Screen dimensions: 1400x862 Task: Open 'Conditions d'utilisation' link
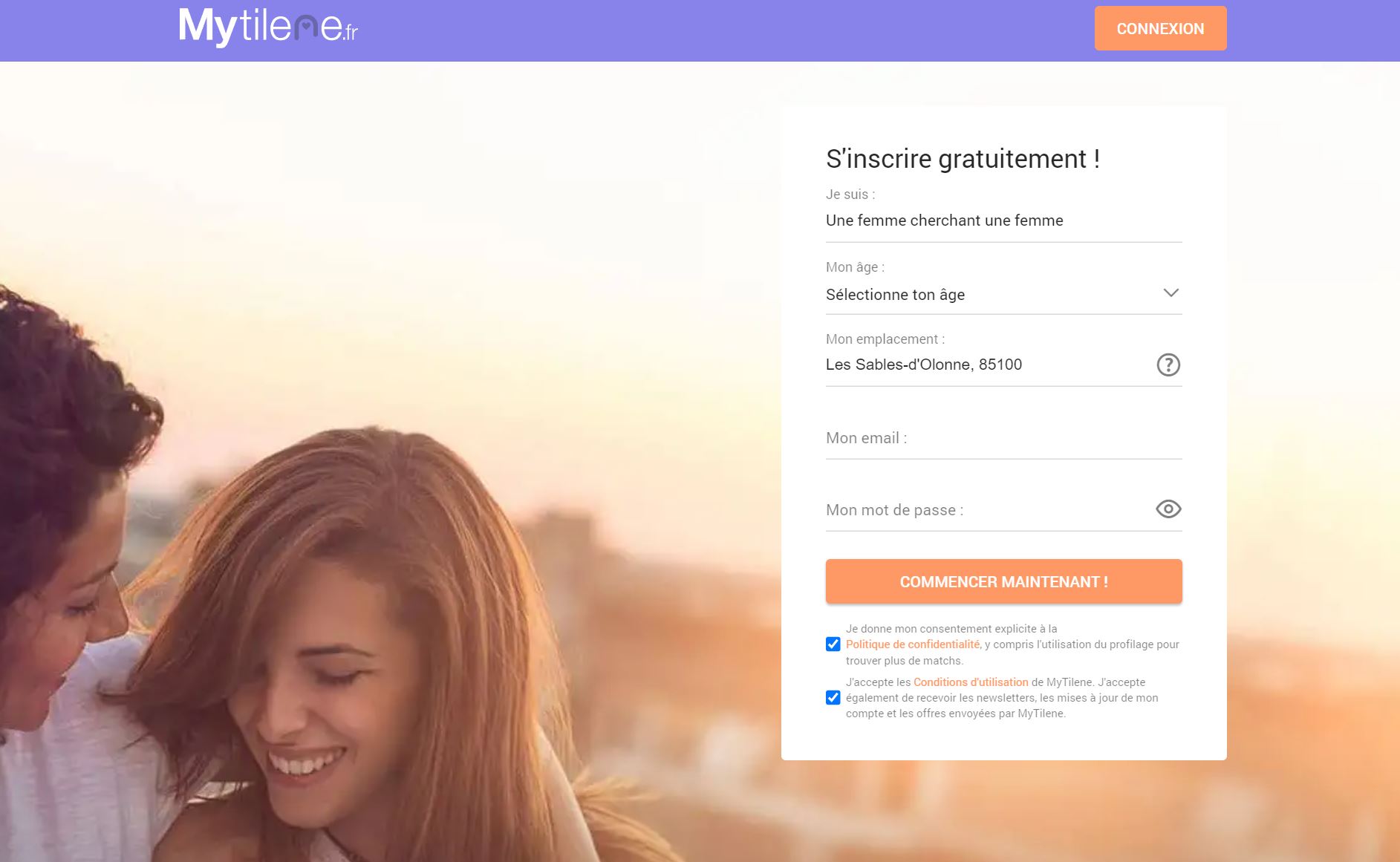tap(971, 682)
